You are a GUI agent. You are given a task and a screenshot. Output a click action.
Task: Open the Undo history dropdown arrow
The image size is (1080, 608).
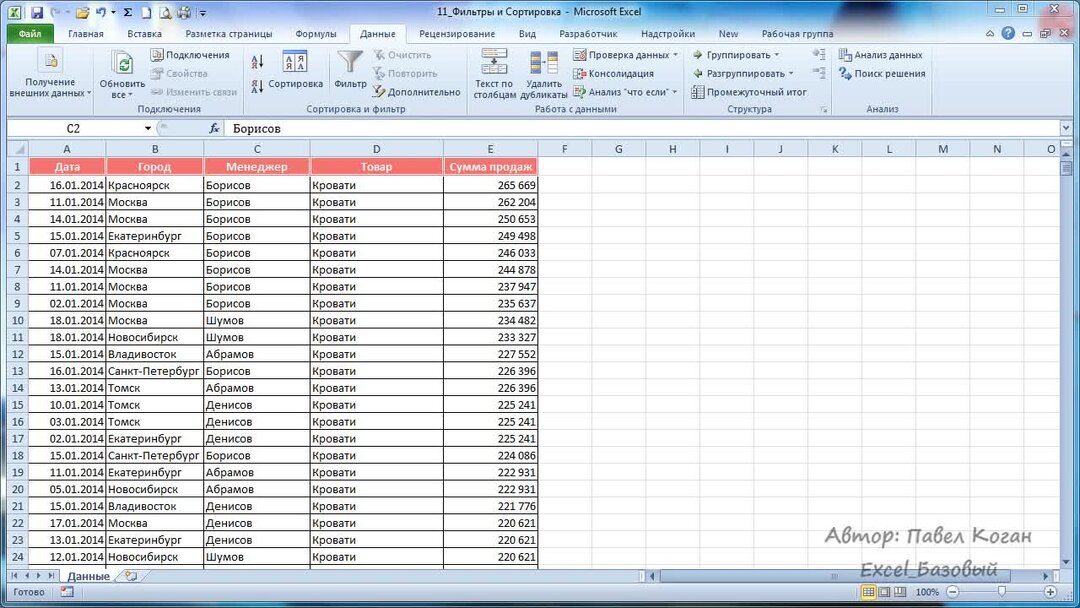point(113,12)
